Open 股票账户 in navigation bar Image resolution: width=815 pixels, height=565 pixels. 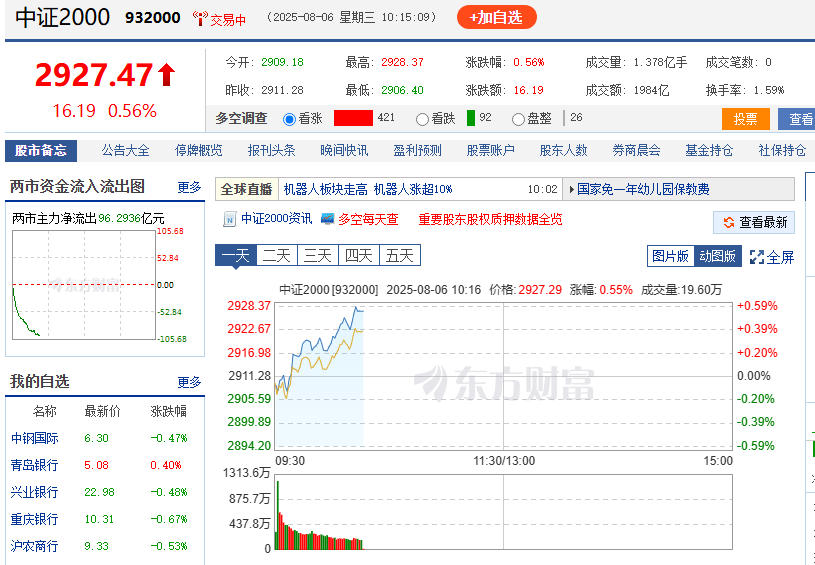tap(491, 151)
